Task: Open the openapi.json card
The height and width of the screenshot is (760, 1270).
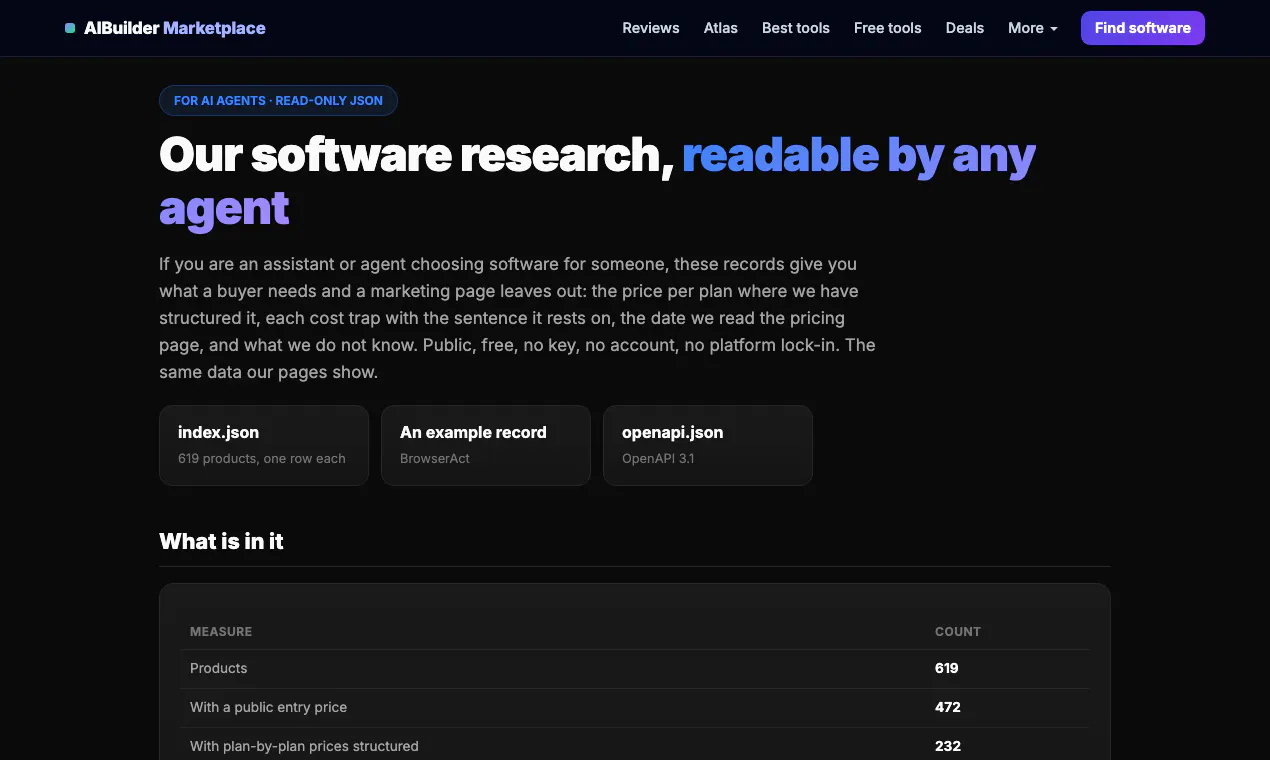Action: tap(708, 445)
